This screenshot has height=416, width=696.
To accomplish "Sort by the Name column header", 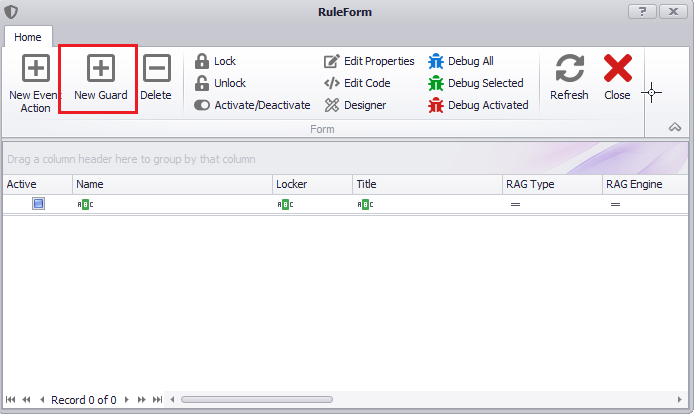I will [x=172, y=184].
